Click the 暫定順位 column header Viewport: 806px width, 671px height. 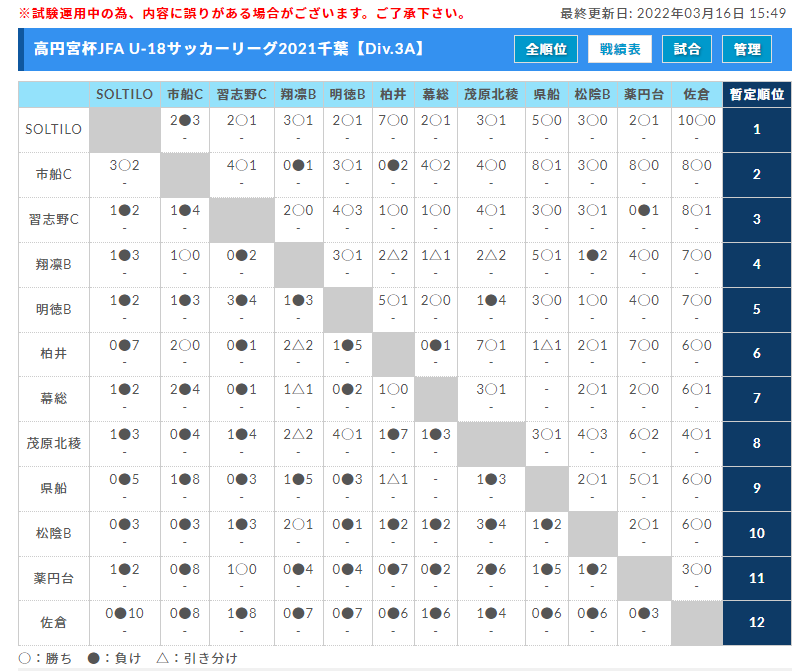click(x=757, y=95)
